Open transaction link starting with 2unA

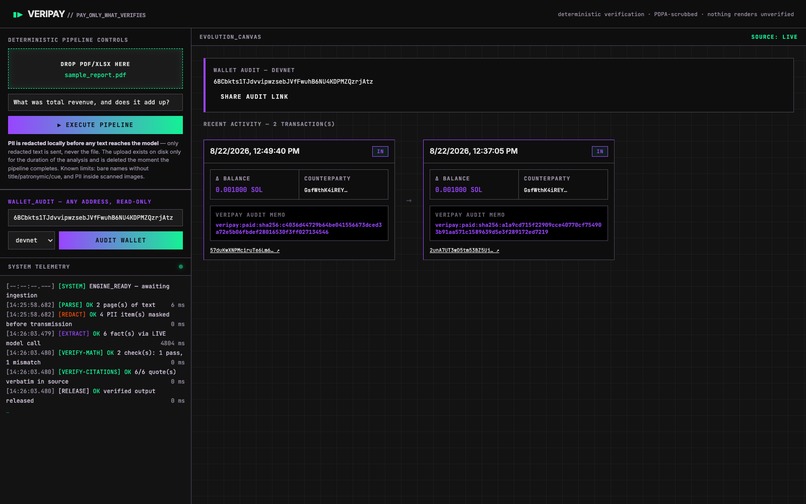coord(464,250)
